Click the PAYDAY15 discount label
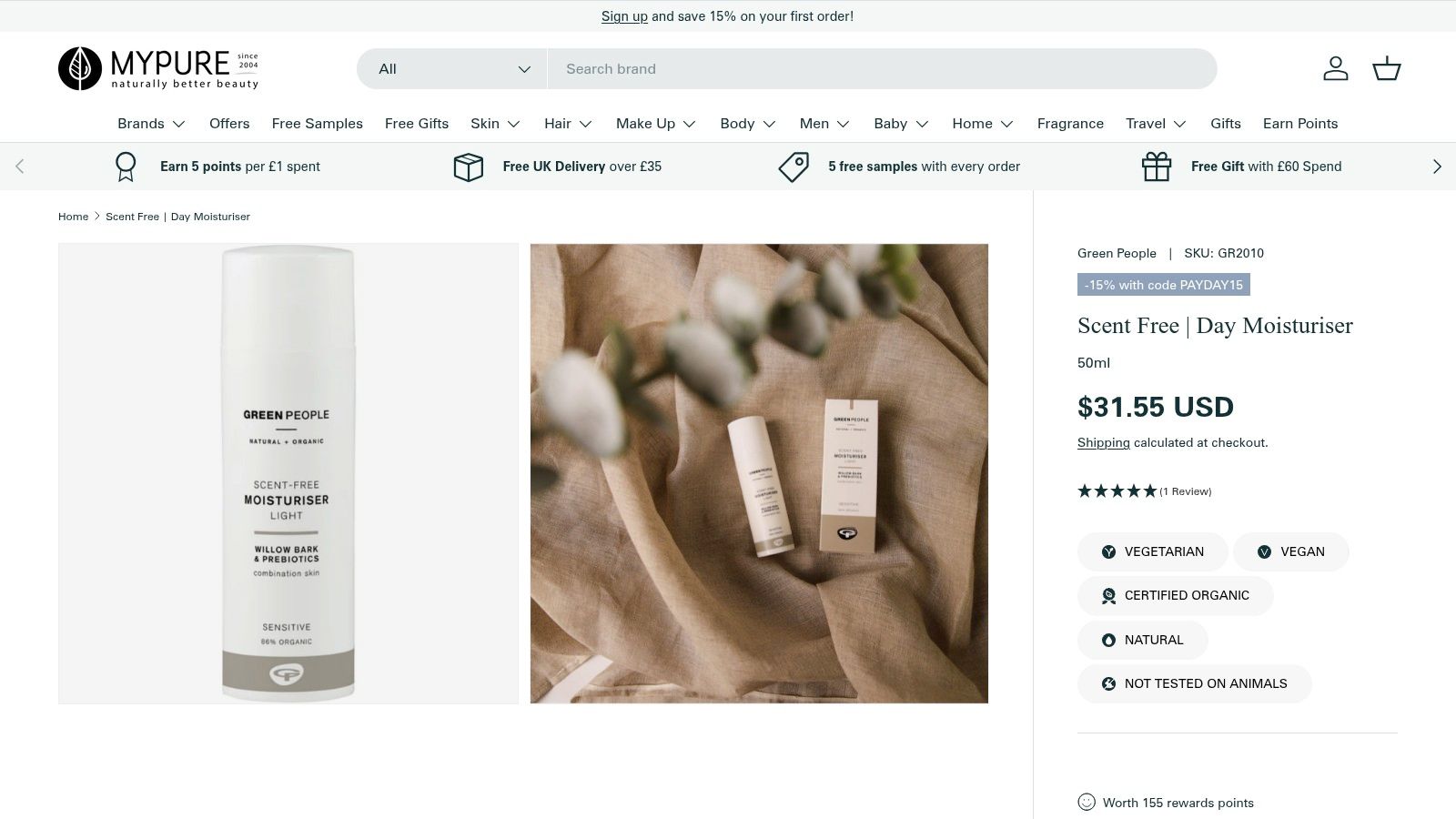The image size is (1456, 819). (1163, 285)
